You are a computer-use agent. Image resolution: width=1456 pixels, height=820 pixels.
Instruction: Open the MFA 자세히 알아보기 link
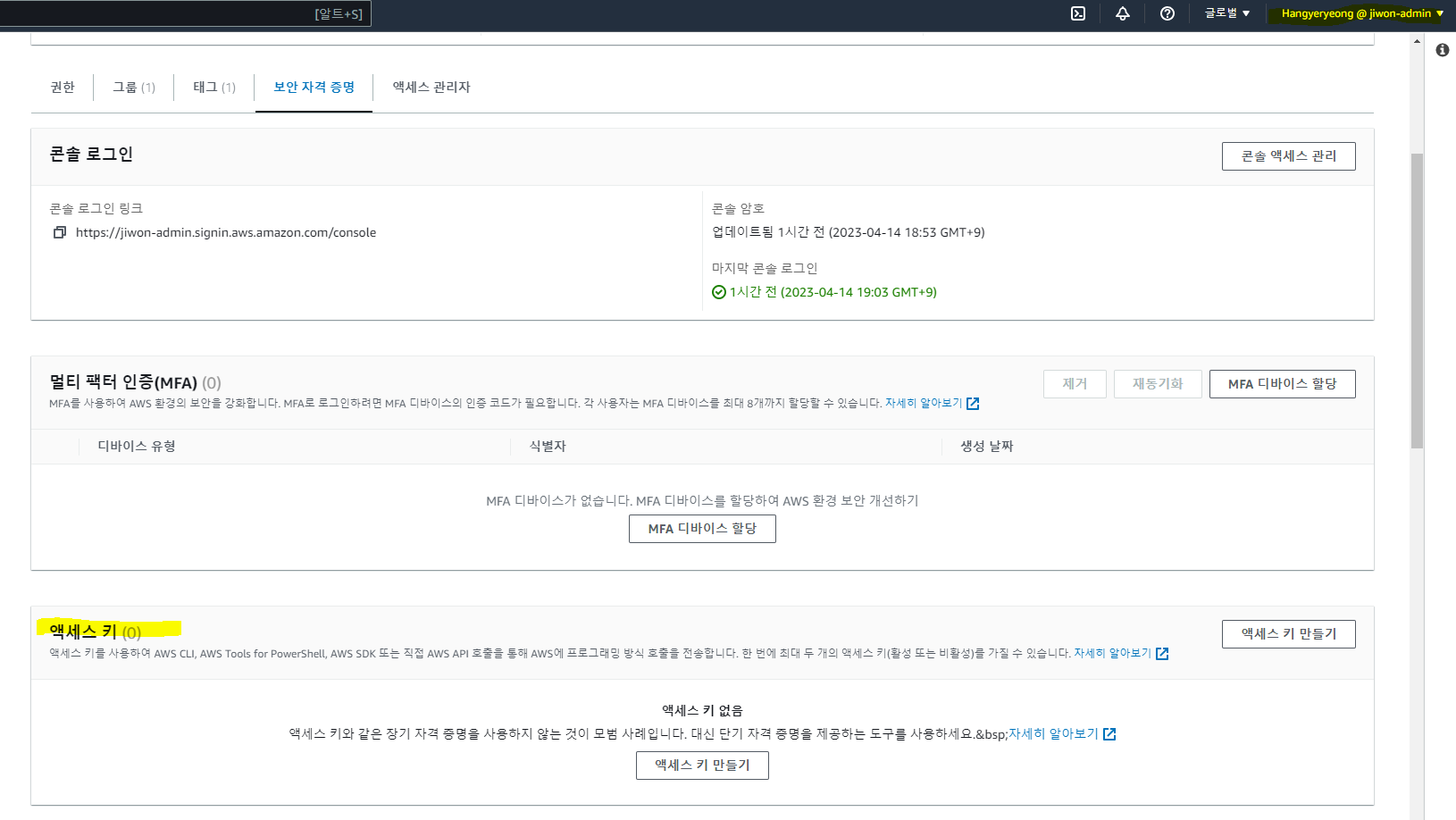pyautogui.click(x=932, y=404)
